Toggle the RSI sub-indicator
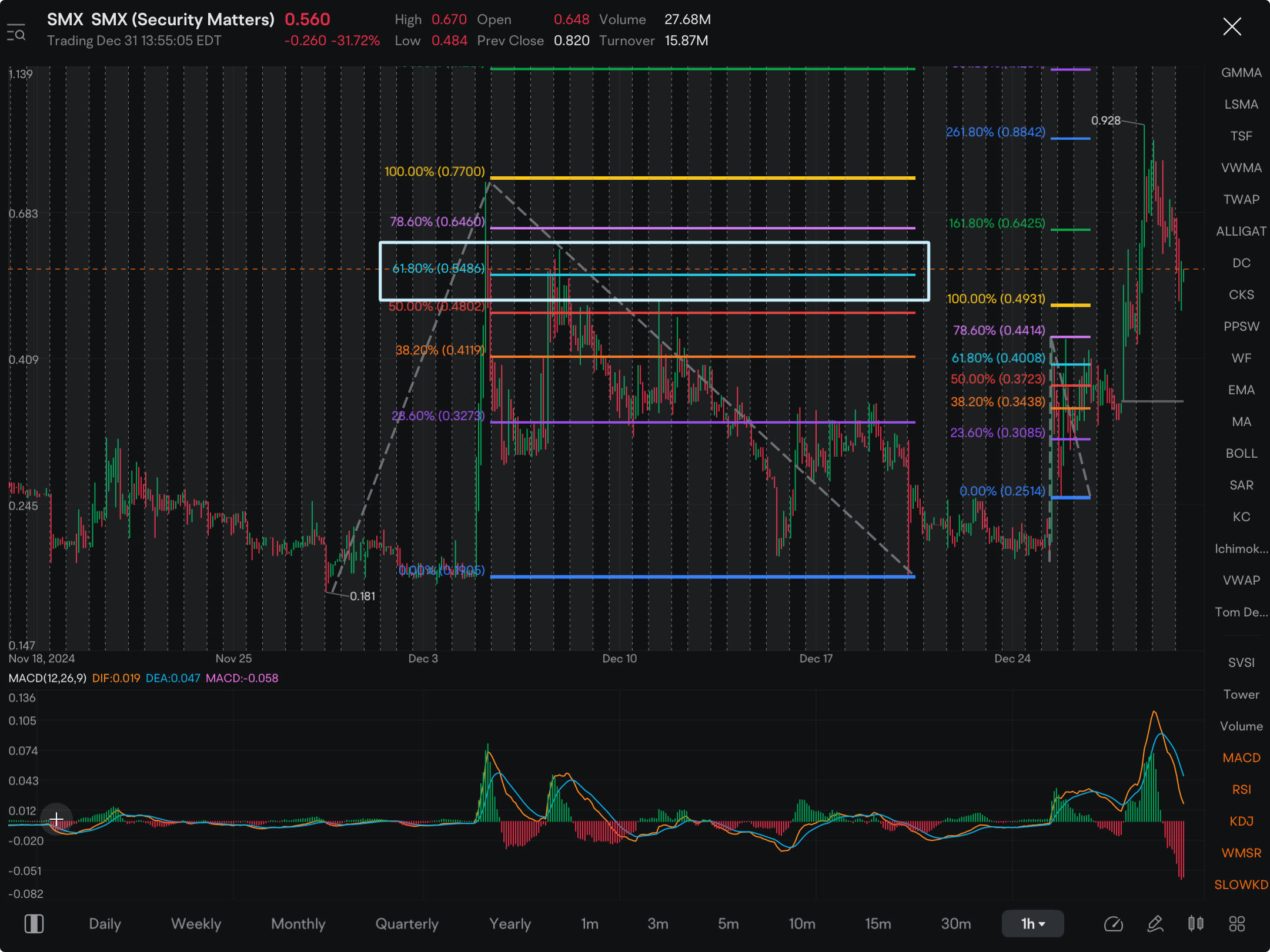 [x=1241, y=790]
